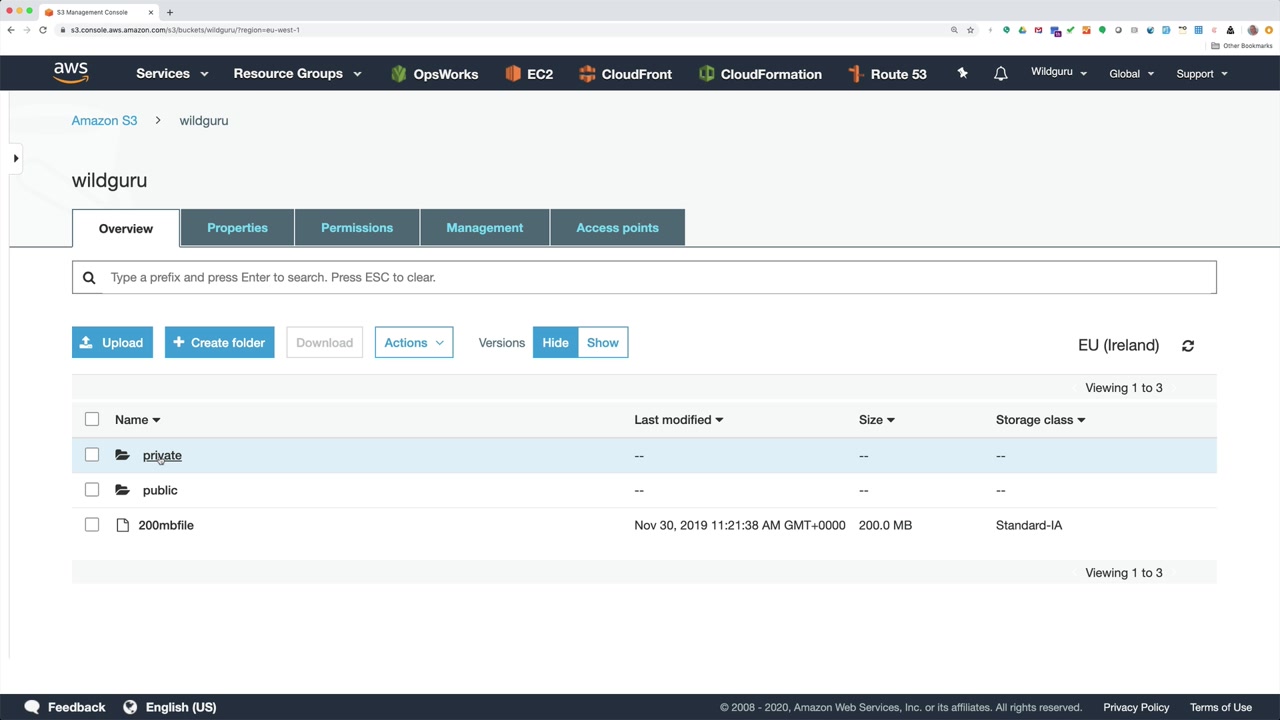
Task: Click the private folder icon
Action: point(122,455)
